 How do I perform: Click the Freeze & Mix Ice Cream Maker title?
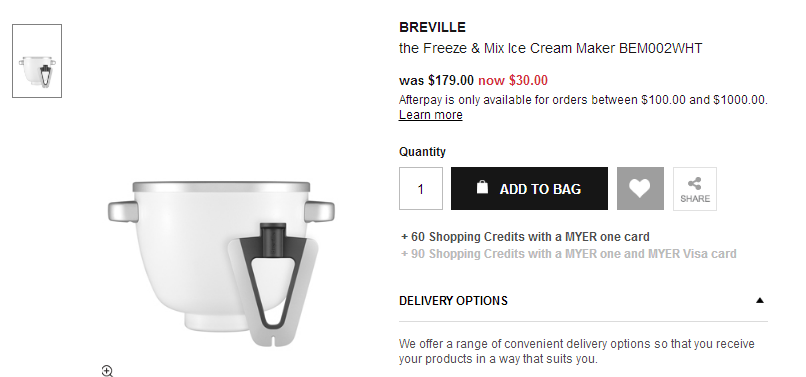[x=551, y=48]
